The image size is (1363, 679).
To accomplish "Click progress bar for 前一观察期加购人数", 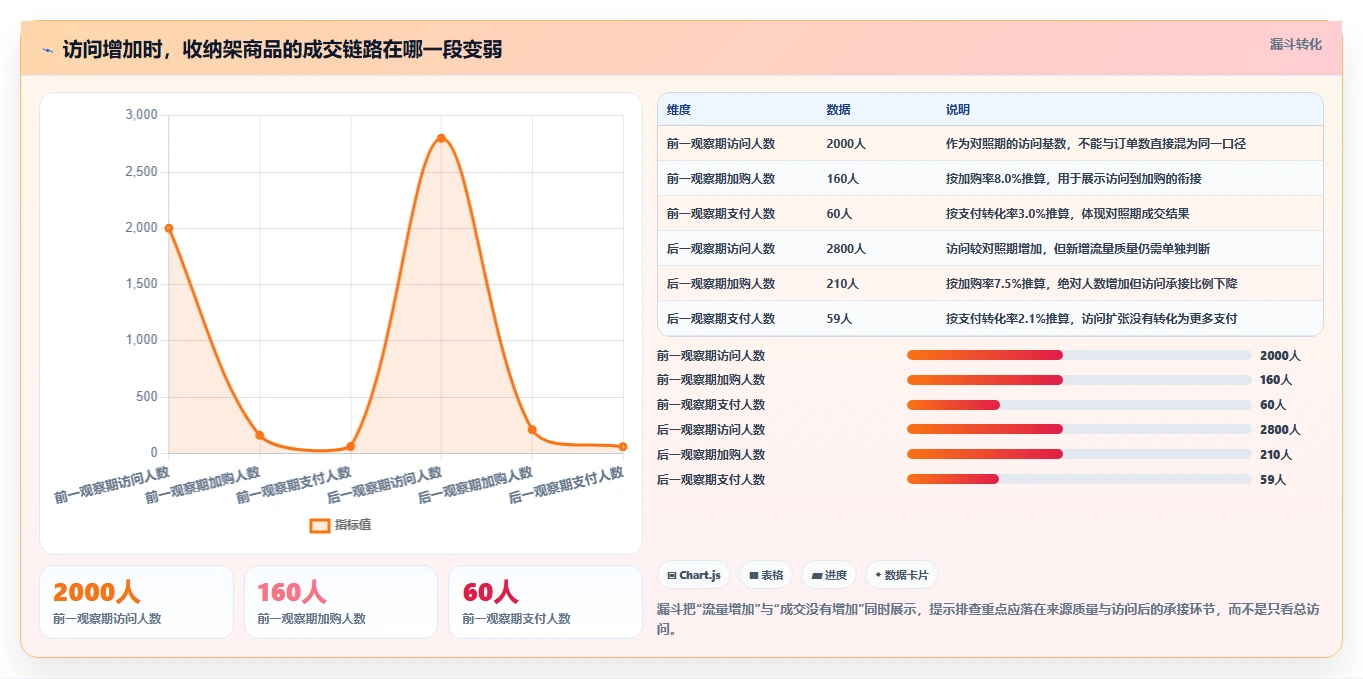I will pyautogui.click(x=1079, y=380).
